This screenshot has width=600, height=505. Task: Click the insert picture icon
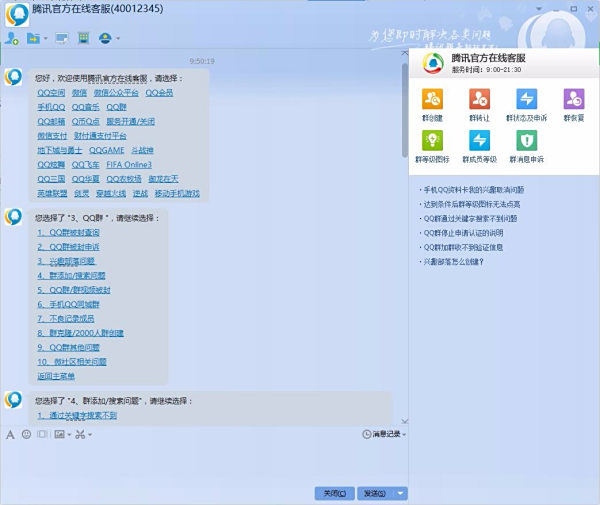pyautogui.click(x=59, y=434)
